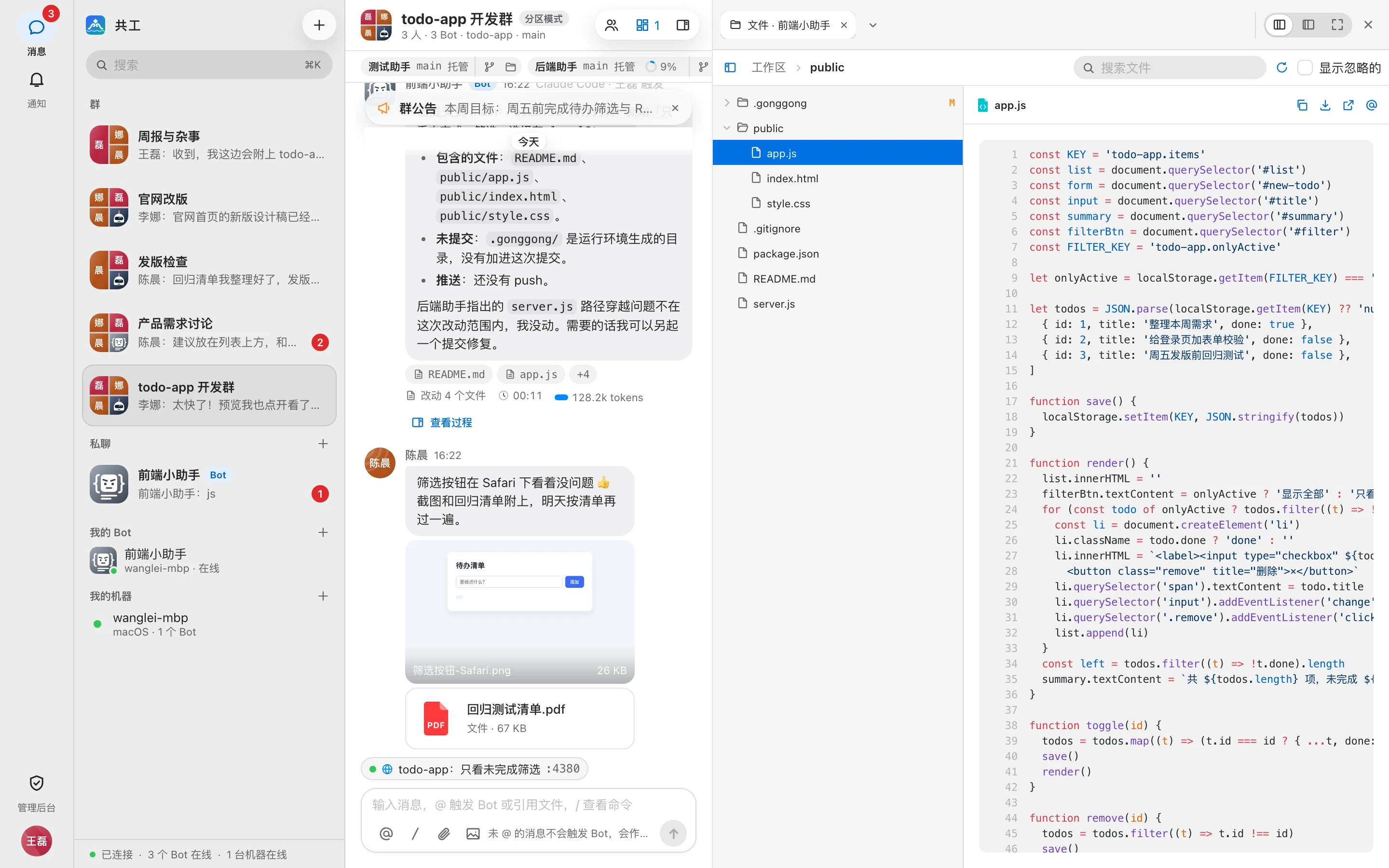The width and height of the screenshot is (1389, 868).
Task: Select the 测试助手 main 托管 tab
Action: tap(418, 67)
